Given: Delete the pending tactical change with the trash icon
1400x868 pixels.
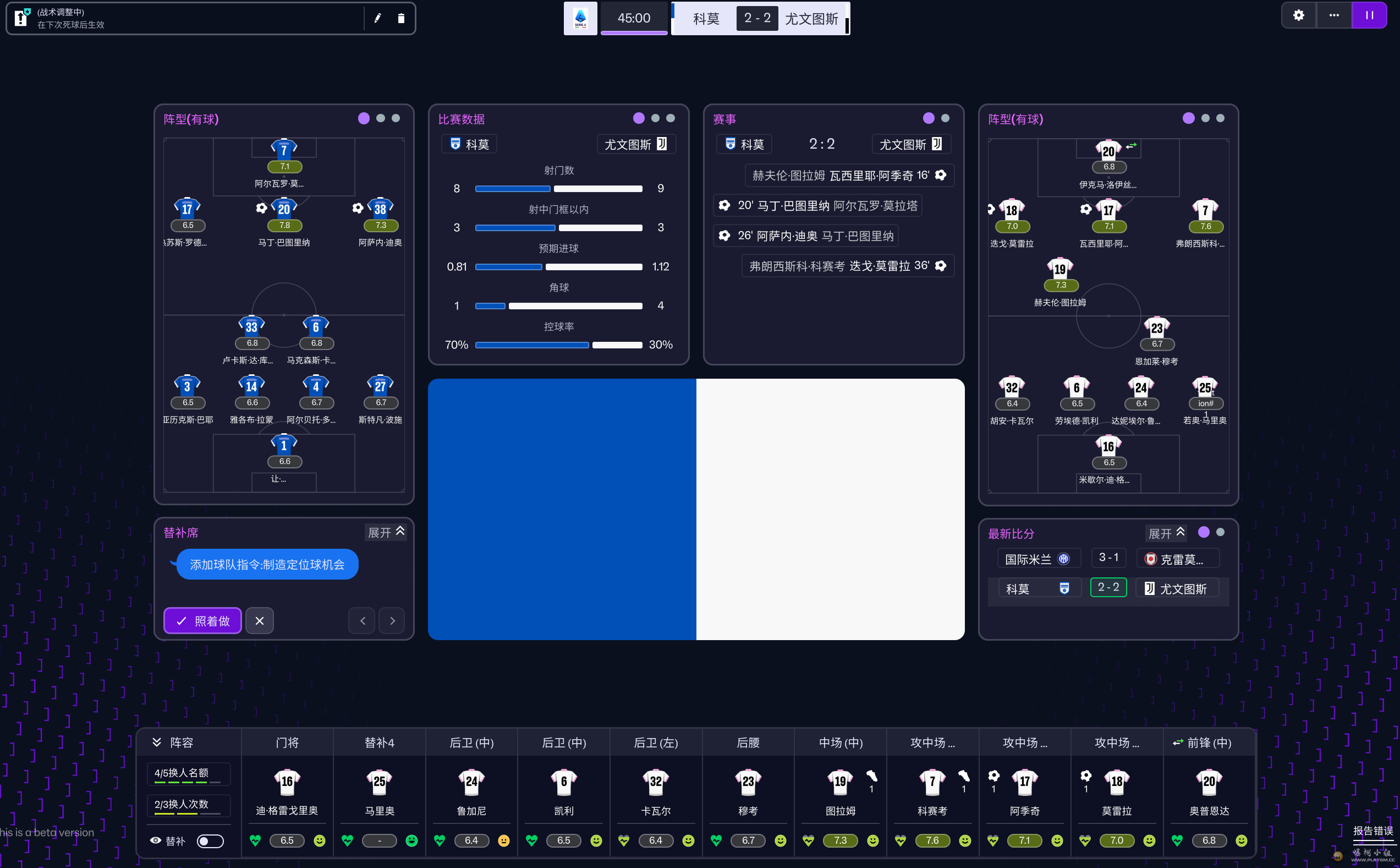Looking at the screenshot, I should click(401, 18).
